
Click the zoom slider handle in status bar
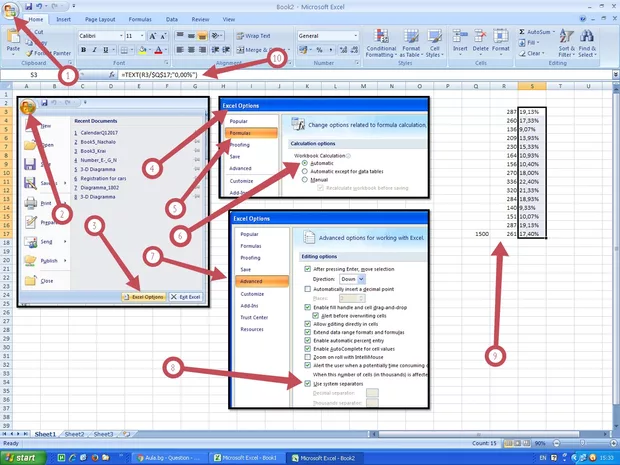click(x=582, y=443)
